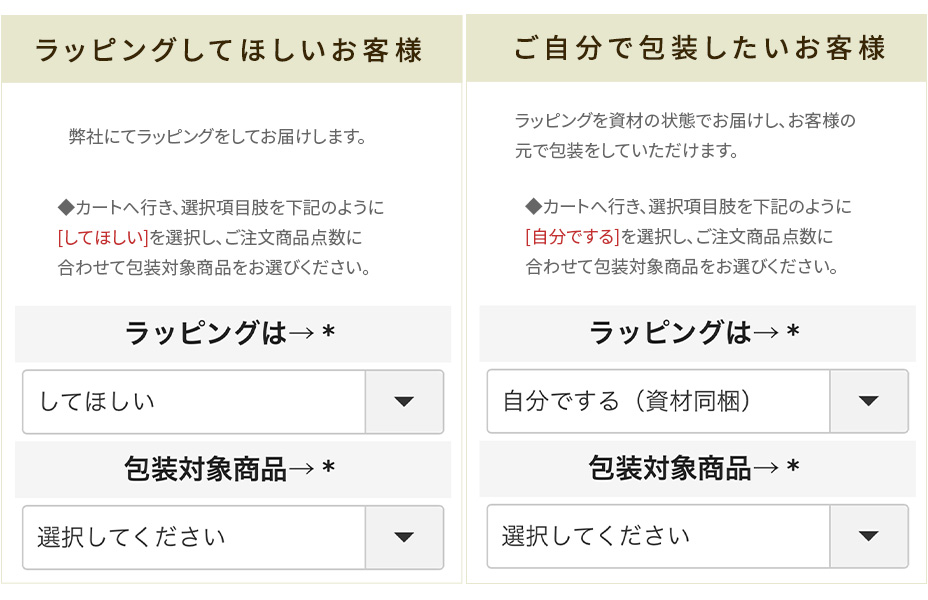The height and width of the screenshot is (600, 928).
Task: Click the left panel '◆カートへ行き' instruction line
Action: (220, 208)
